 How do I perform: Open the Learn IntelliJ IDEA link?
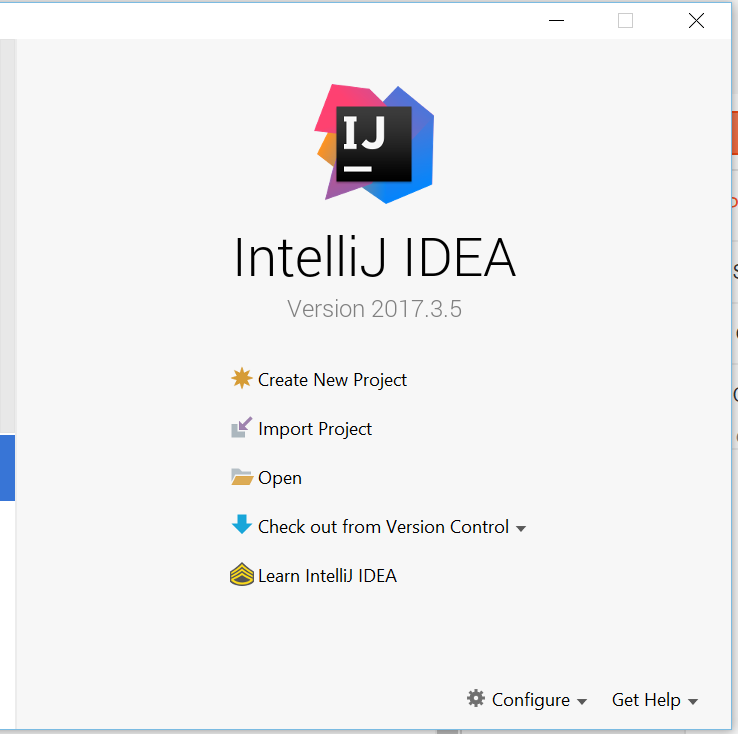[x=328, y=576]
